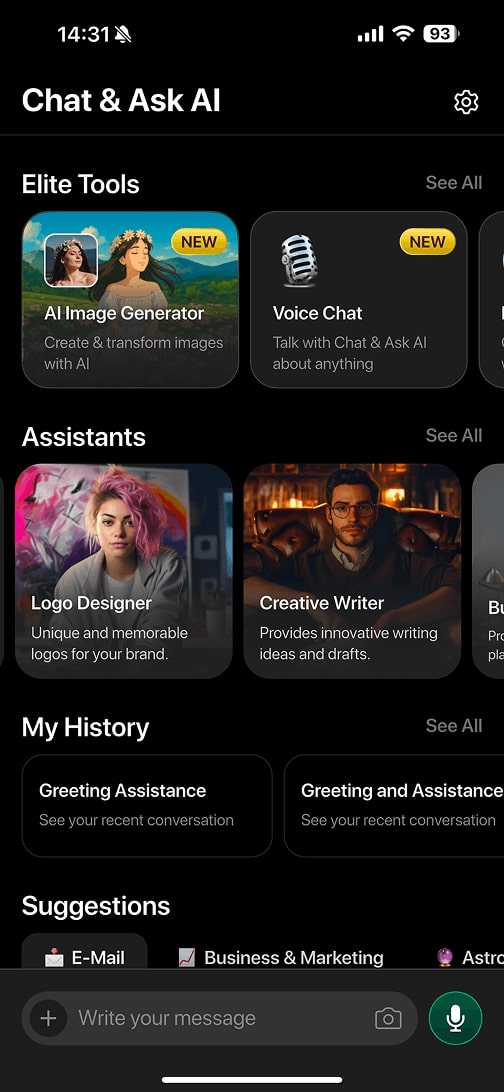
Task: Select the Business & Marketing tab
Action: [281, 957]
